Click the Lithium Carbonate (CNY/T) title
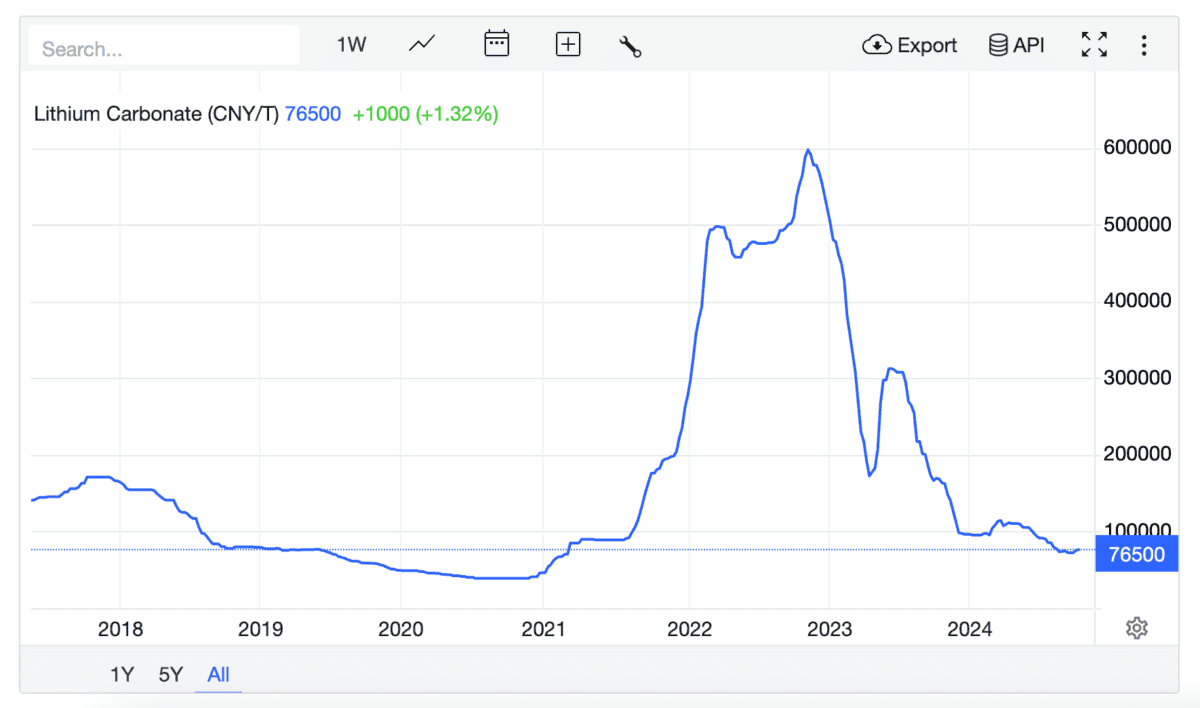The height and width of the screenshot is (708, 1200). pyautogui.click(x=156, y=114)
